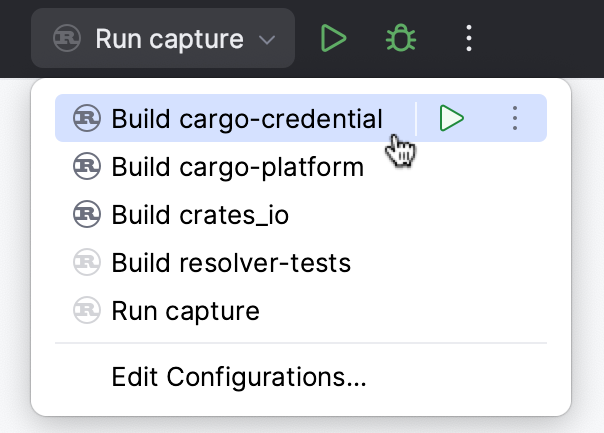Click the Cargo icon beside Build cargo-credential
This screenshot has height=433, width=604.
(x=87, y=119)
